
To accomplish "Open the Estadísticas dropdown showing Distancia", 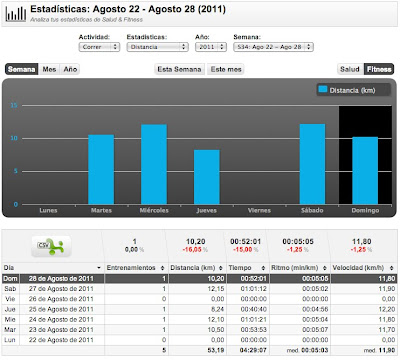I will tap(158, 47).
